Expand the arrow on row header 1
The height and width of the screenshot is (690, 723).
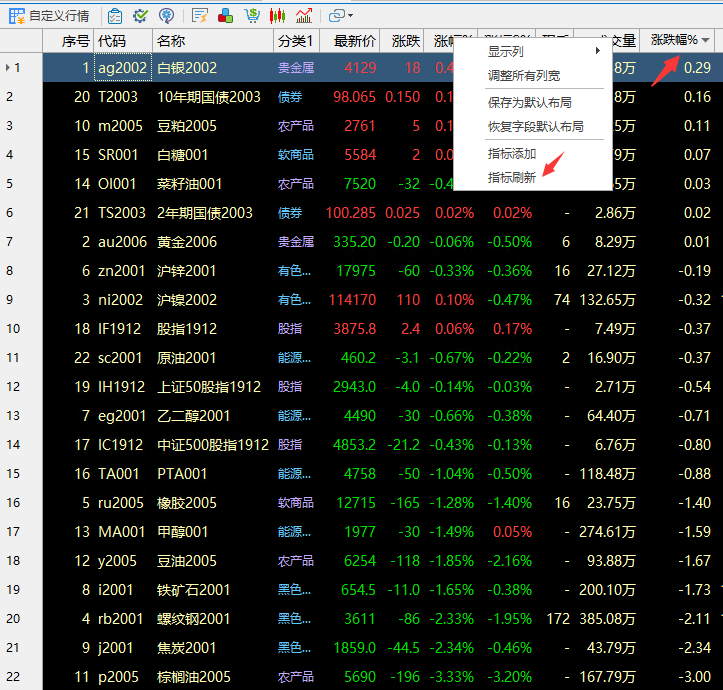pos(7,68)
